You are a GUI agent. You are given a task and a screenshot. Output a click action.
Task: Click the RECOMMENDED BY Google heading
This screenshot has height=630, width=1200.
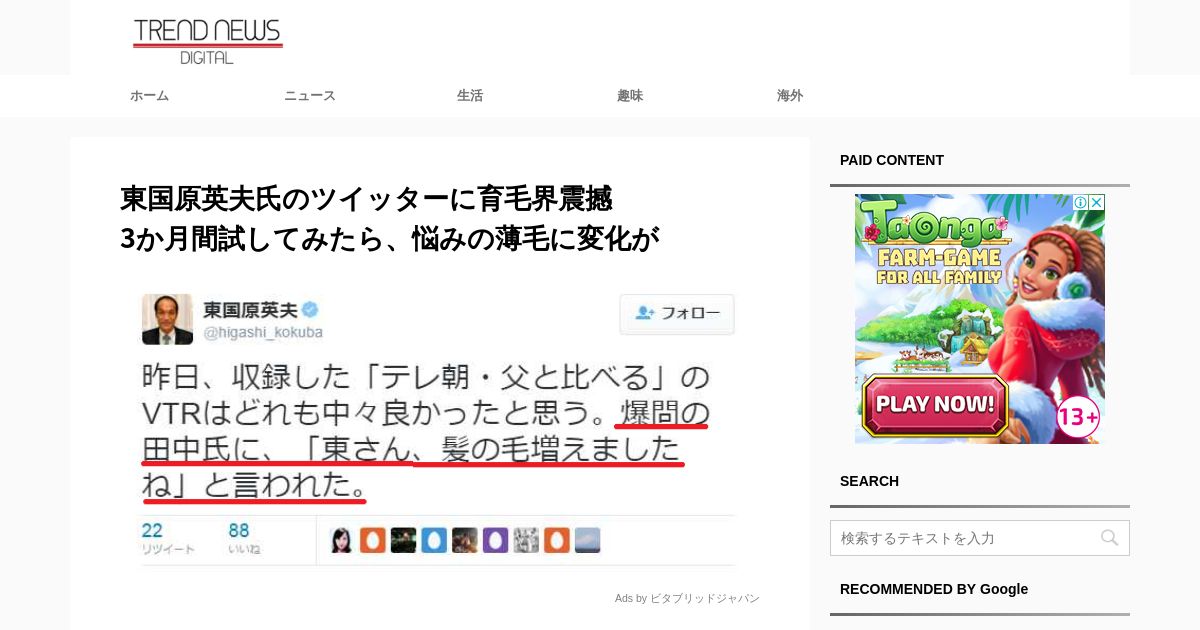click(934, 589)
